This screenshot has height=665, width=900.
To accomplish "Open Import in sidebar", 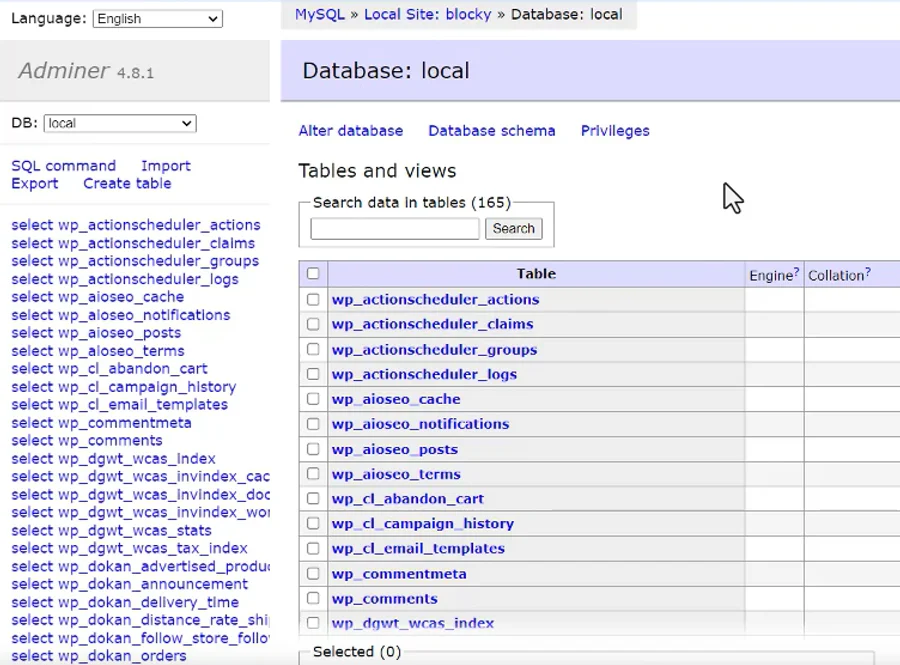I will point(166,166).
